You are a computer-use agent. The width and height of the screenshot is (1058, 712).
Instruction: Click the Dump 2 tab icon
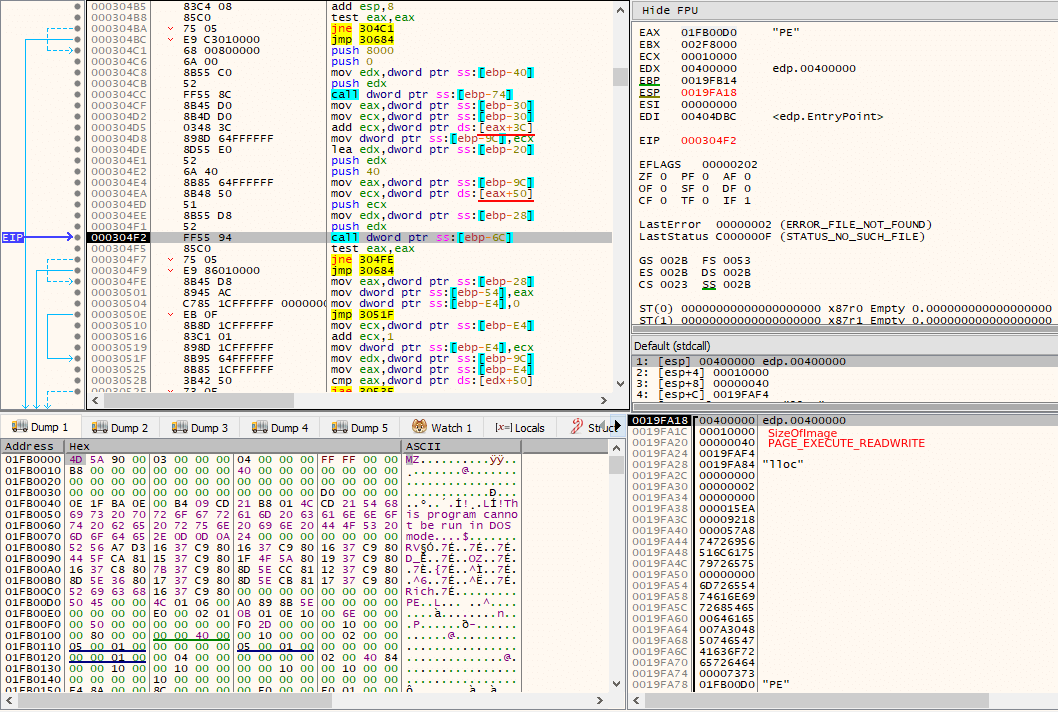(x=100, y=427)
